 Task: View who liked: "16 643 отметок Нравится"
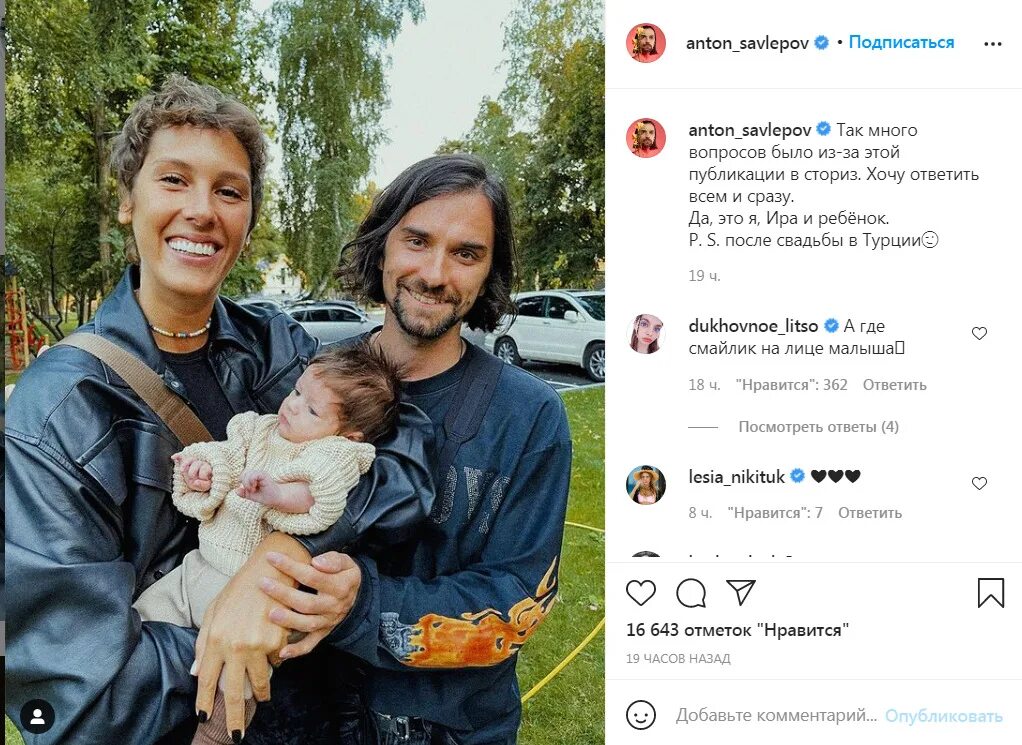click(737, 630)
